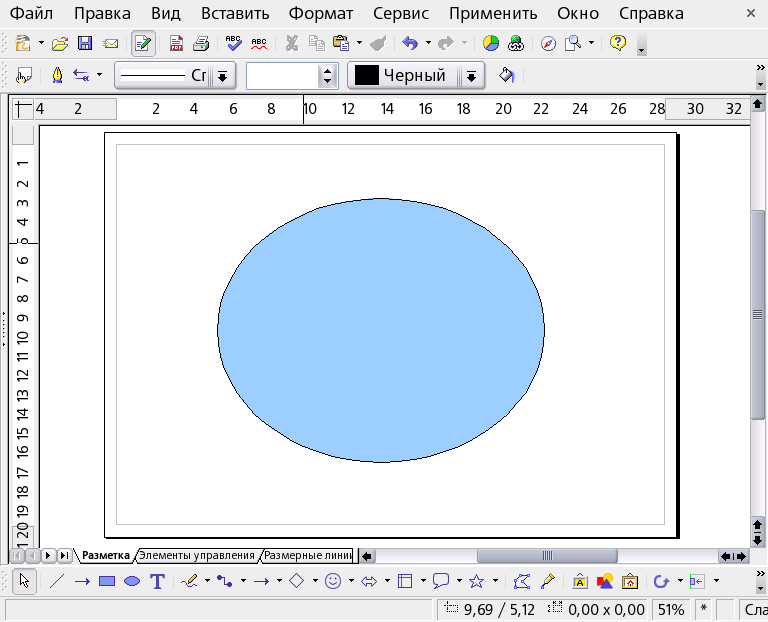The image size is (768, 622).
Task: Expand the line color Черный dropdown
Action: point(472,76)
